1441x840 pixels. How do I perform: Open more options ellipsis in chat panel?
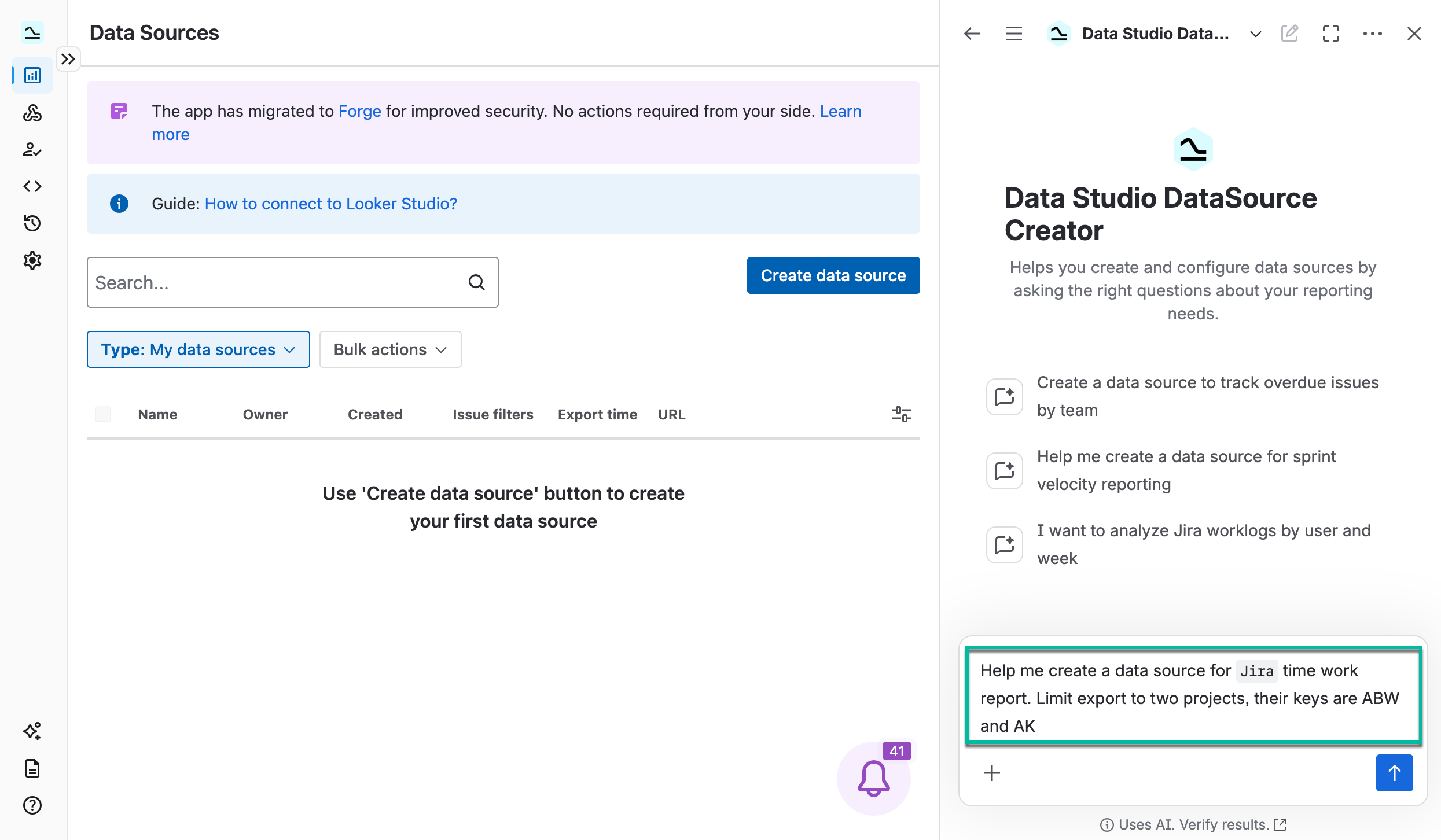point(1373,34)
